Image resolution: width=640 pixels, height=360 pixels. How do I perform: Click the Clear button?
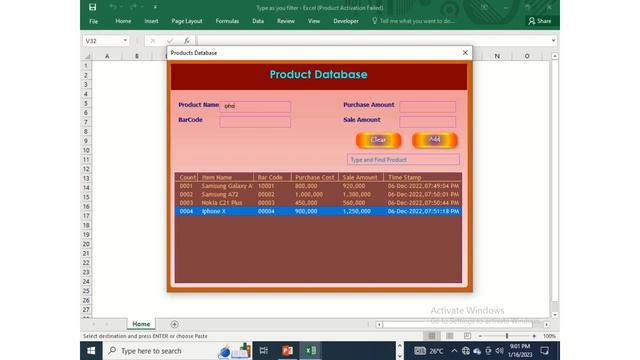click(378, 140)
